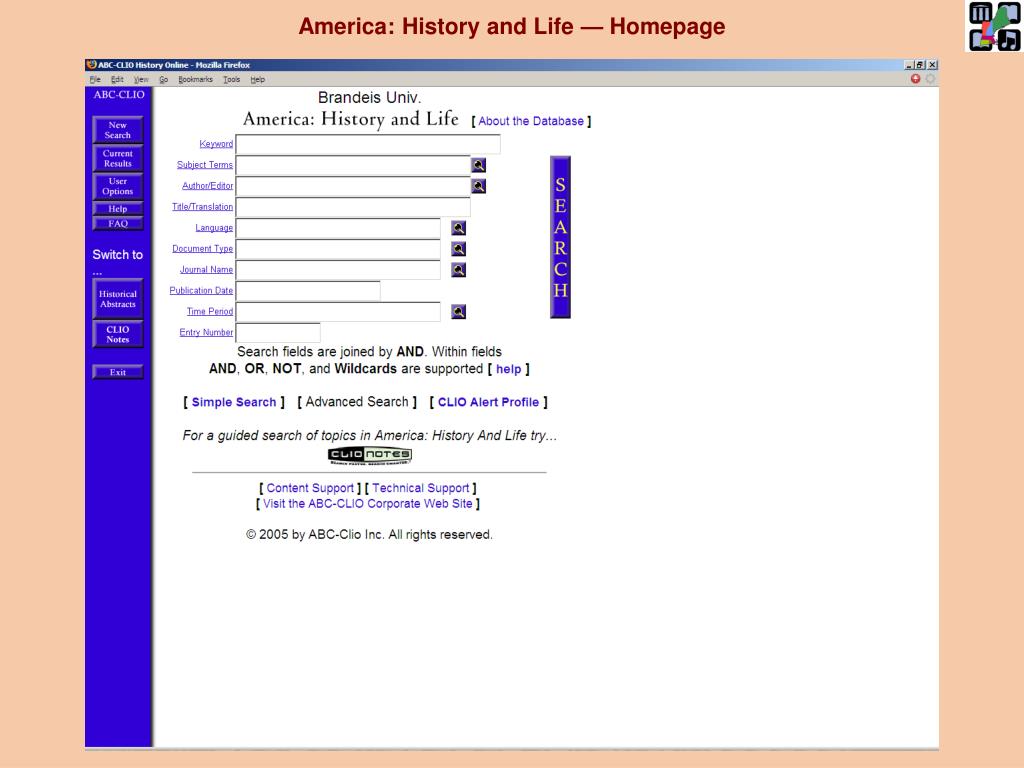1024x768 pixels.
Task: Switch to Simple Search
Action: pyautogui.click(x=234, y=402)
